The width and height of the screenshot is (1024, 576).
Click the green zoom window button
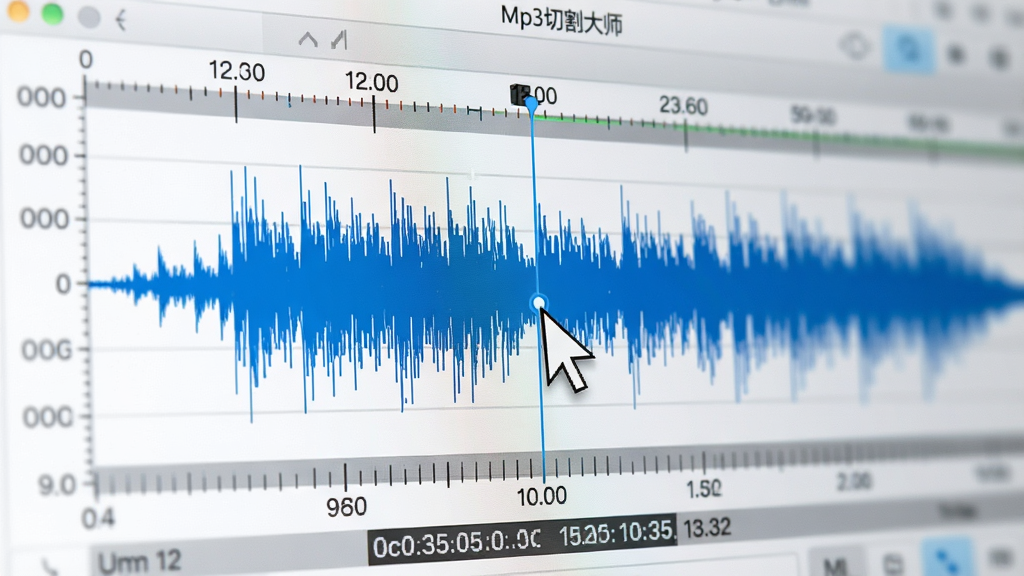click(52, 13)
